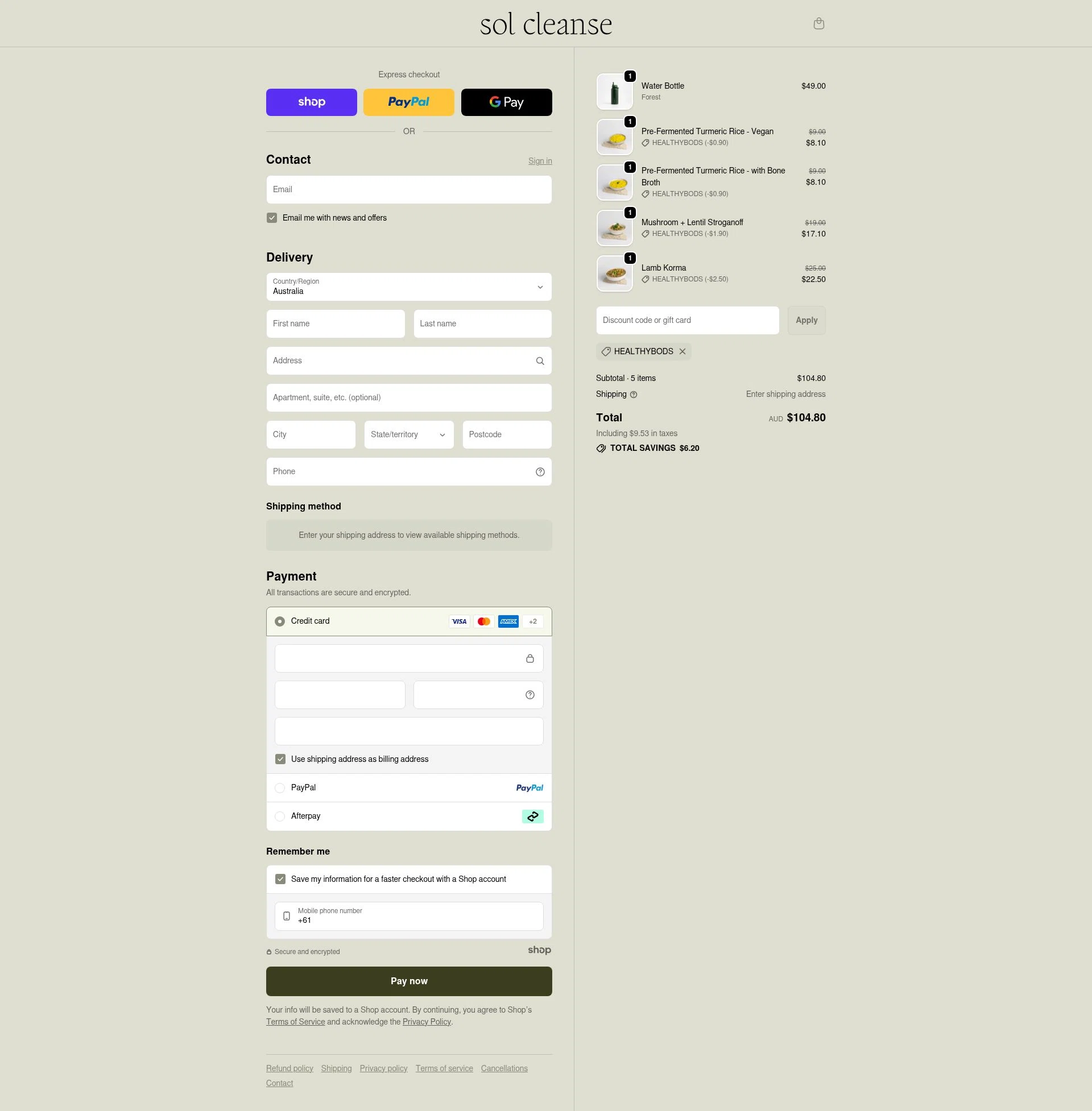Image resolution: width=1092 pixels, height=1111 pixels.
Task: Pay with the Shop Pay express checkout button
Action: coord(311,102)
